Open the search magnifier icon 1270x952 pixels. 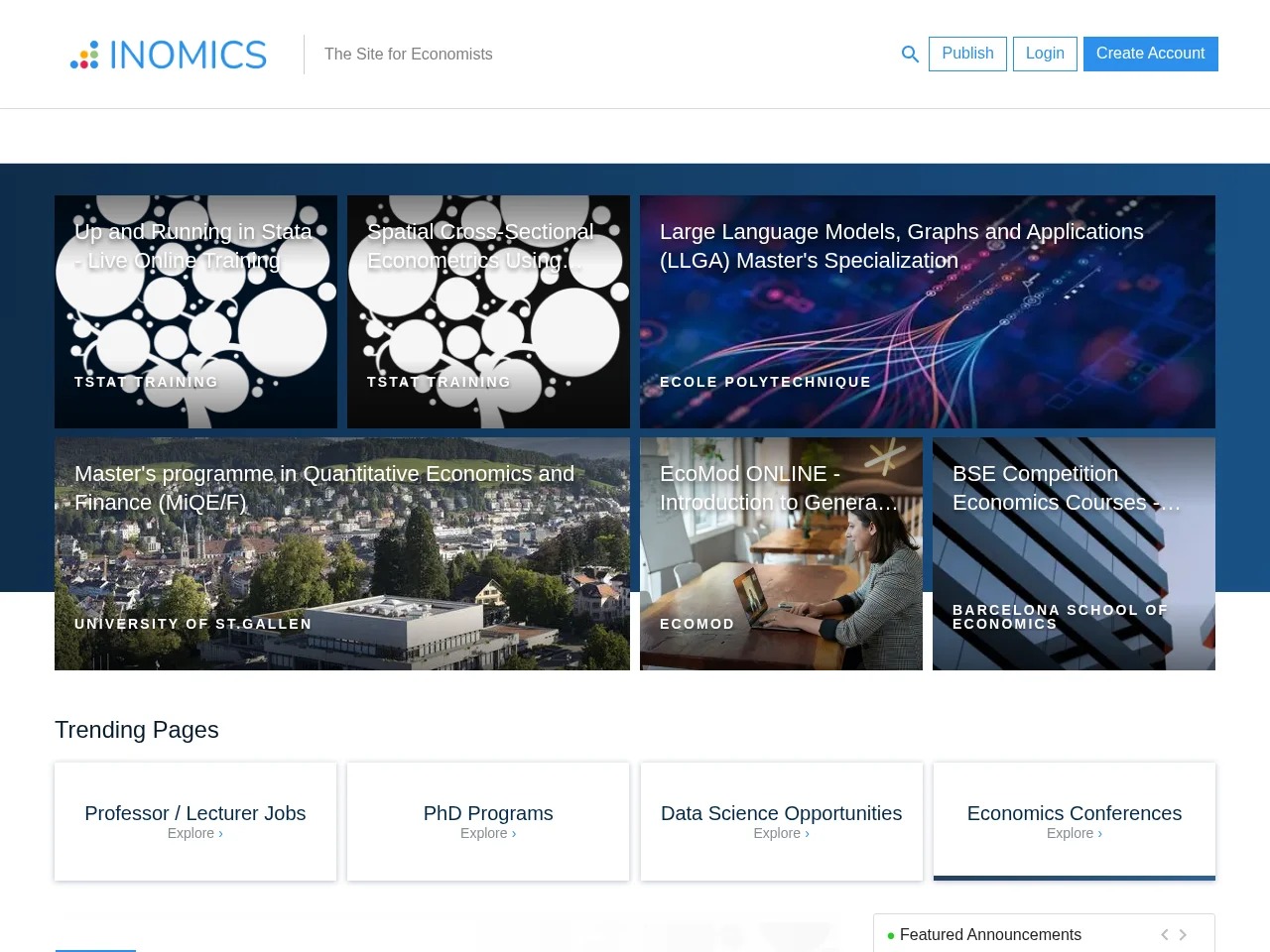tap(910, 55)
